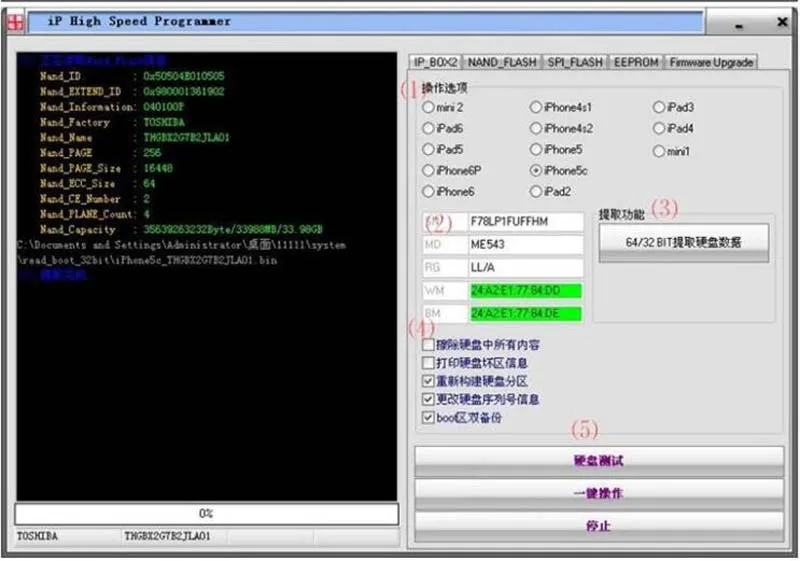Switch to the EEPROM tab
Viewport: 800px width, 561px height.
[636, 62]
